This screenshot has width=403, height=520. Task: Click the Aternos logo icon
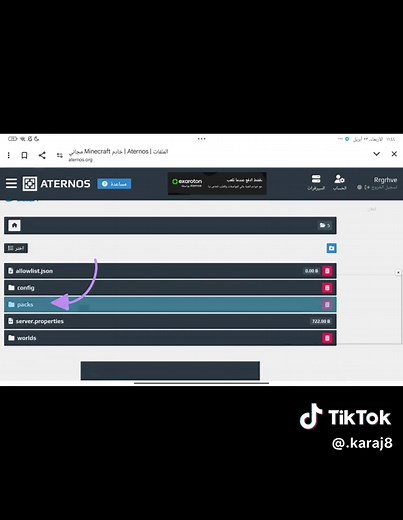[x=30, y=184]
